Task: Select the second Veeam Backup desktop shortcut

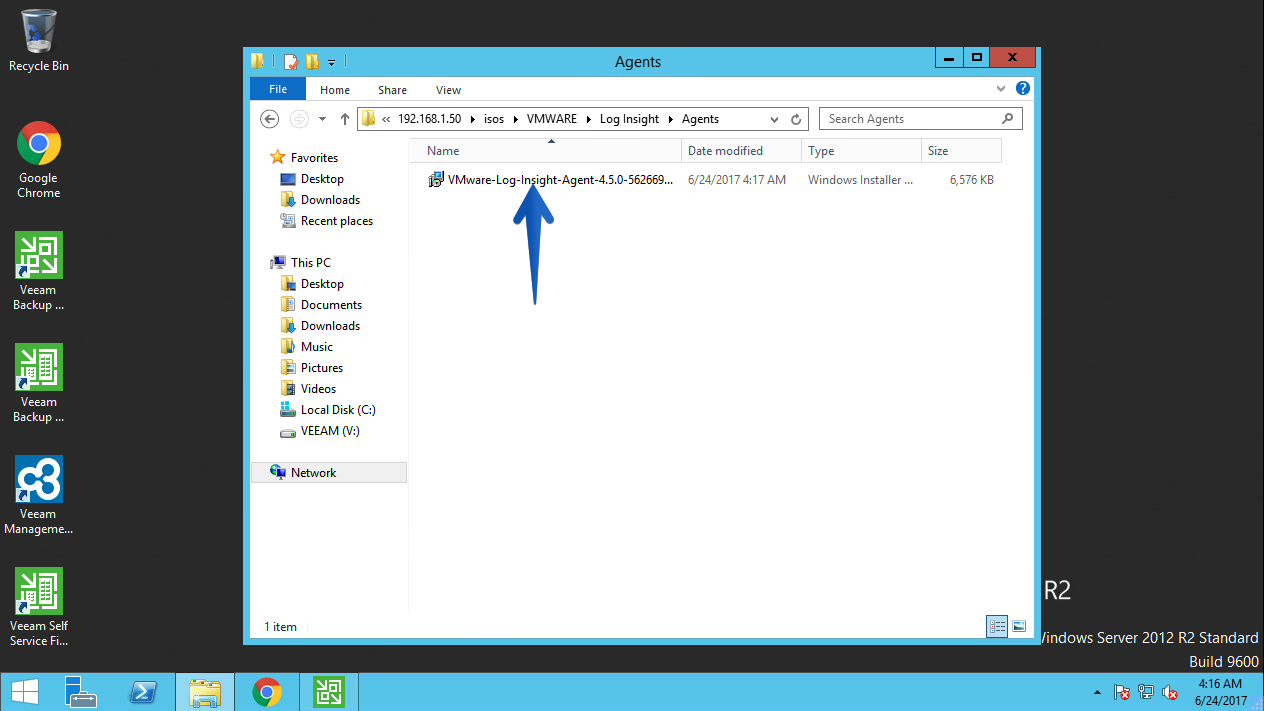Action: pyautogui.click(x=39, y=384)
